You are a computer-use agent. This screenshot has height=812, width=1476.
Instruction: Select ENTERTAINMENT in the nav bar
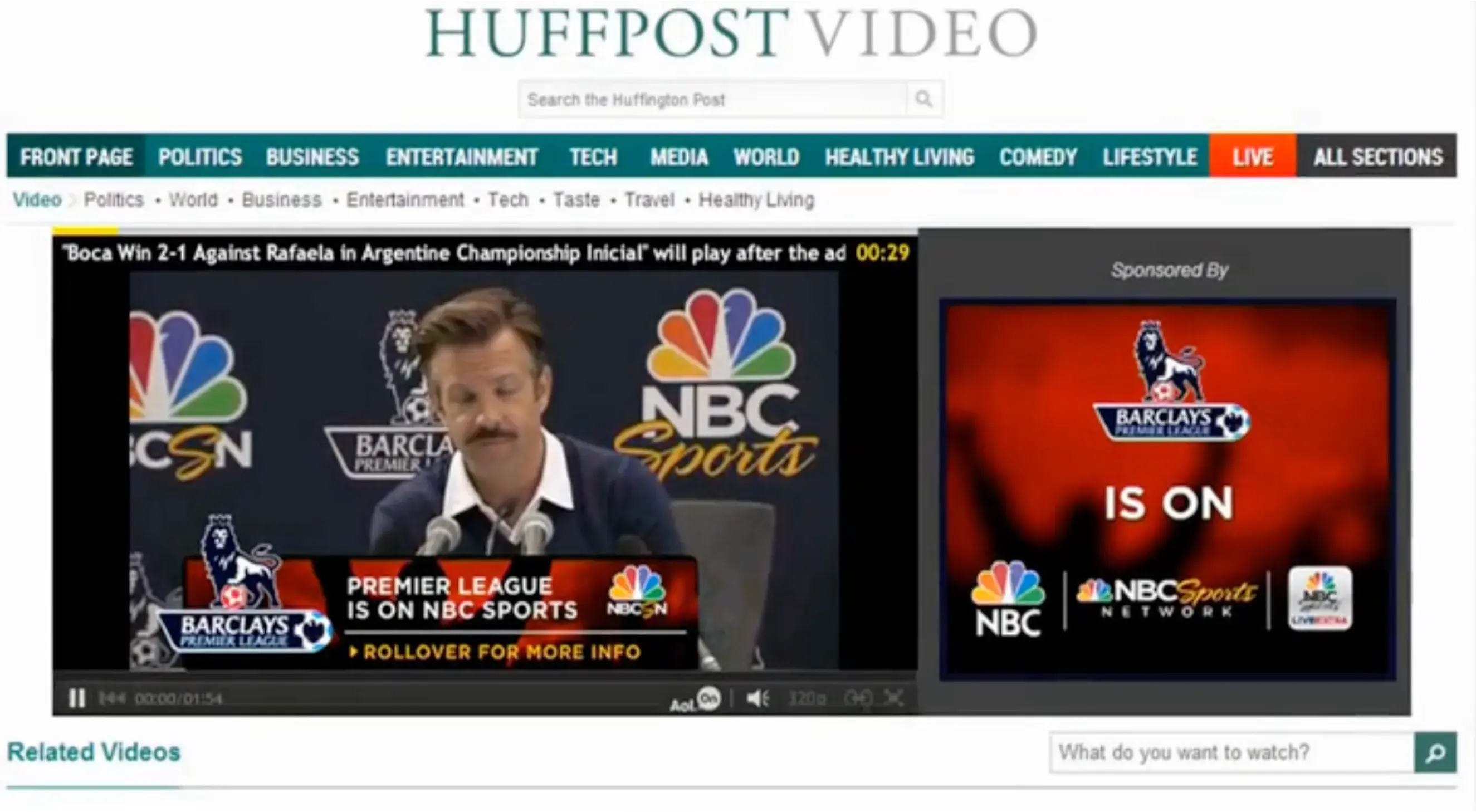pos(461,156)
